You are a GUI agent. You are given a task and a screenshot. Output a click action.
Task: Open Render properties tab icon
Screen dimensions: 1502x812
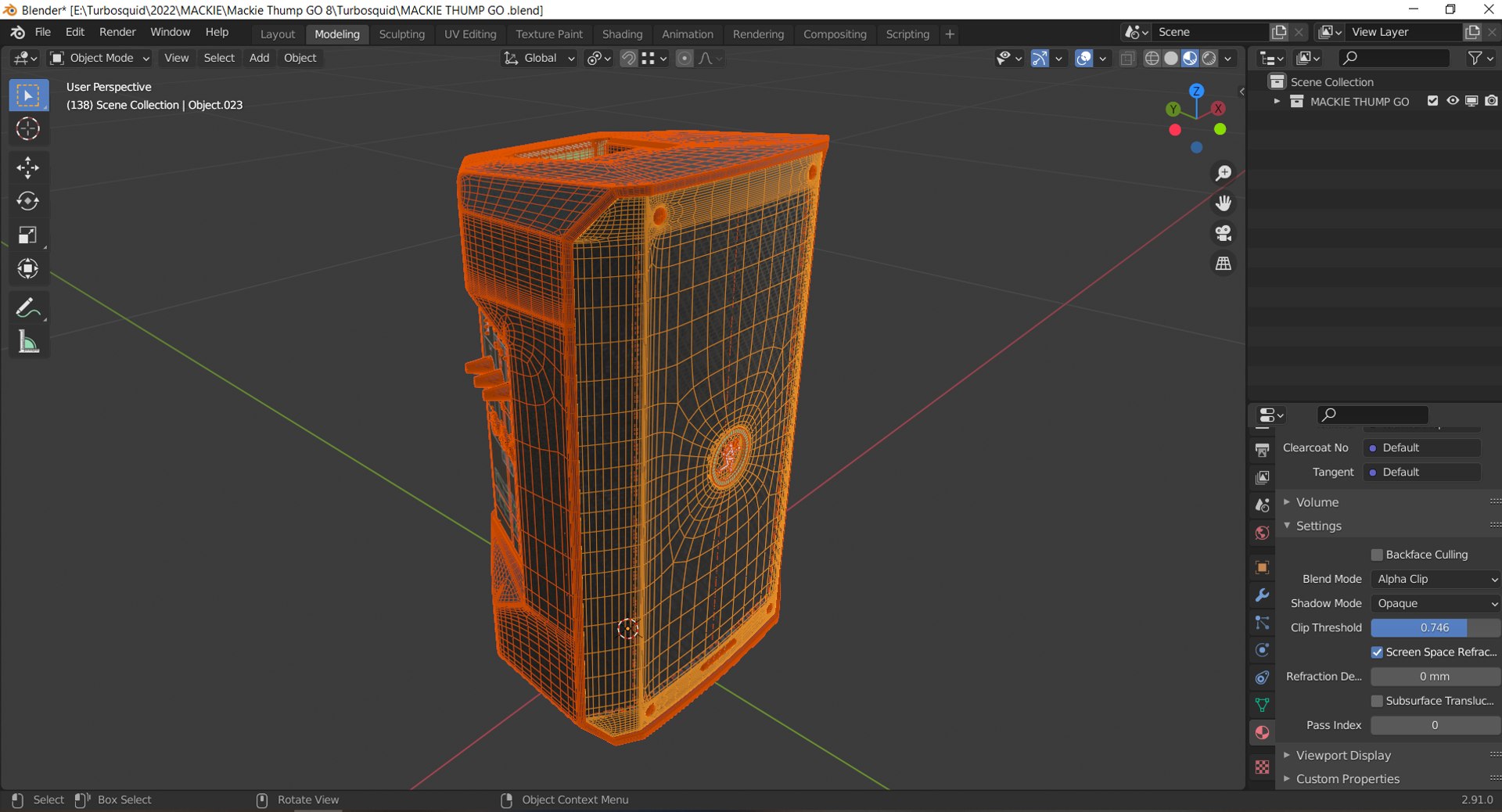pyautogui.click(x=1262, y=426)
